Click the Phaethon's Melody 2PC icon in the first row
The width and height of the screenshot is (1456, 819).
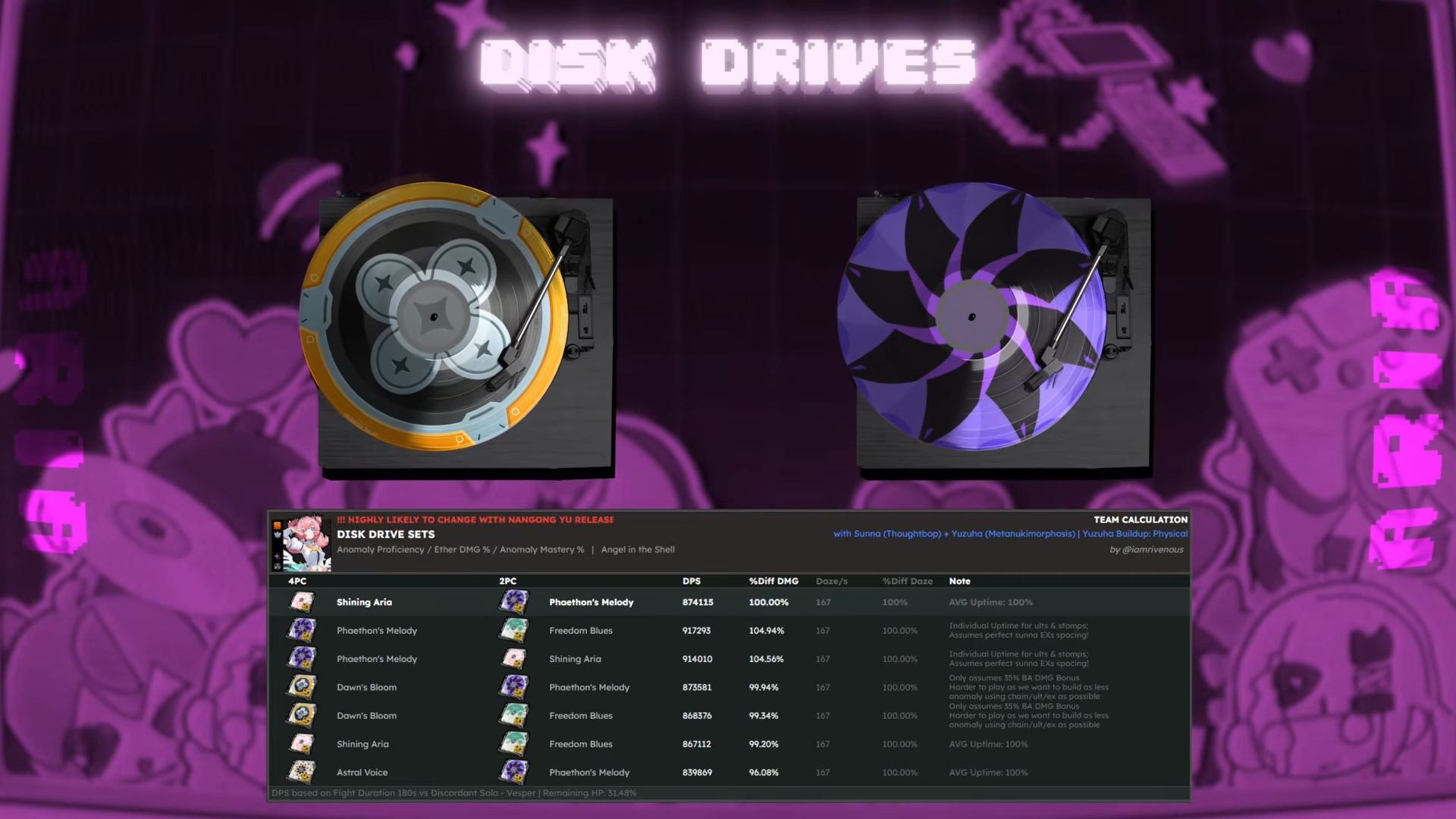(513, 602)
